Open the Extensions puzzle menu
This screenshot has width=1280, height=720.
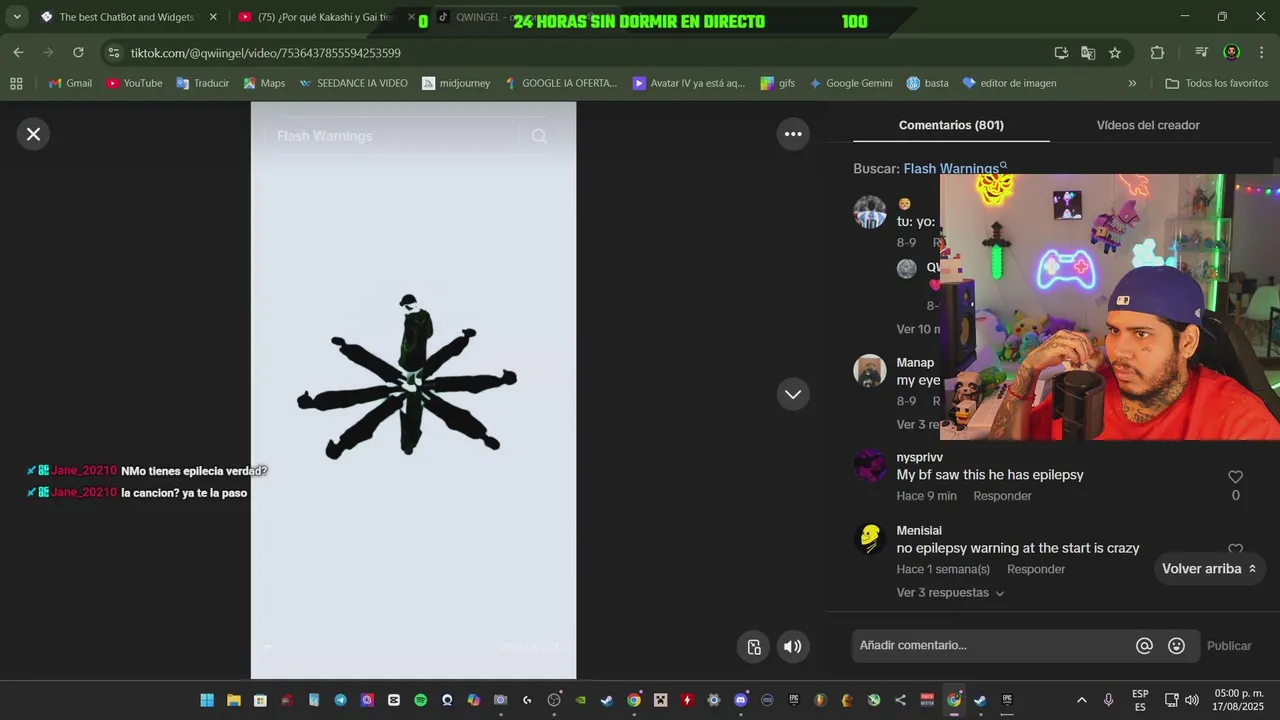pos(1157,53)
